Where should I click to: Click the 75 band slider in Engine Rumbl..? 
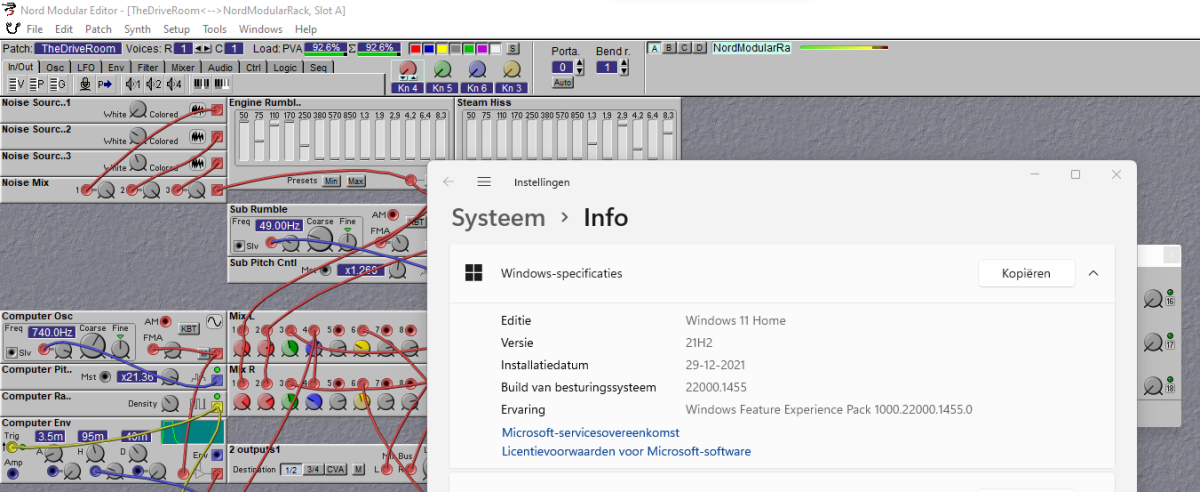259,141
